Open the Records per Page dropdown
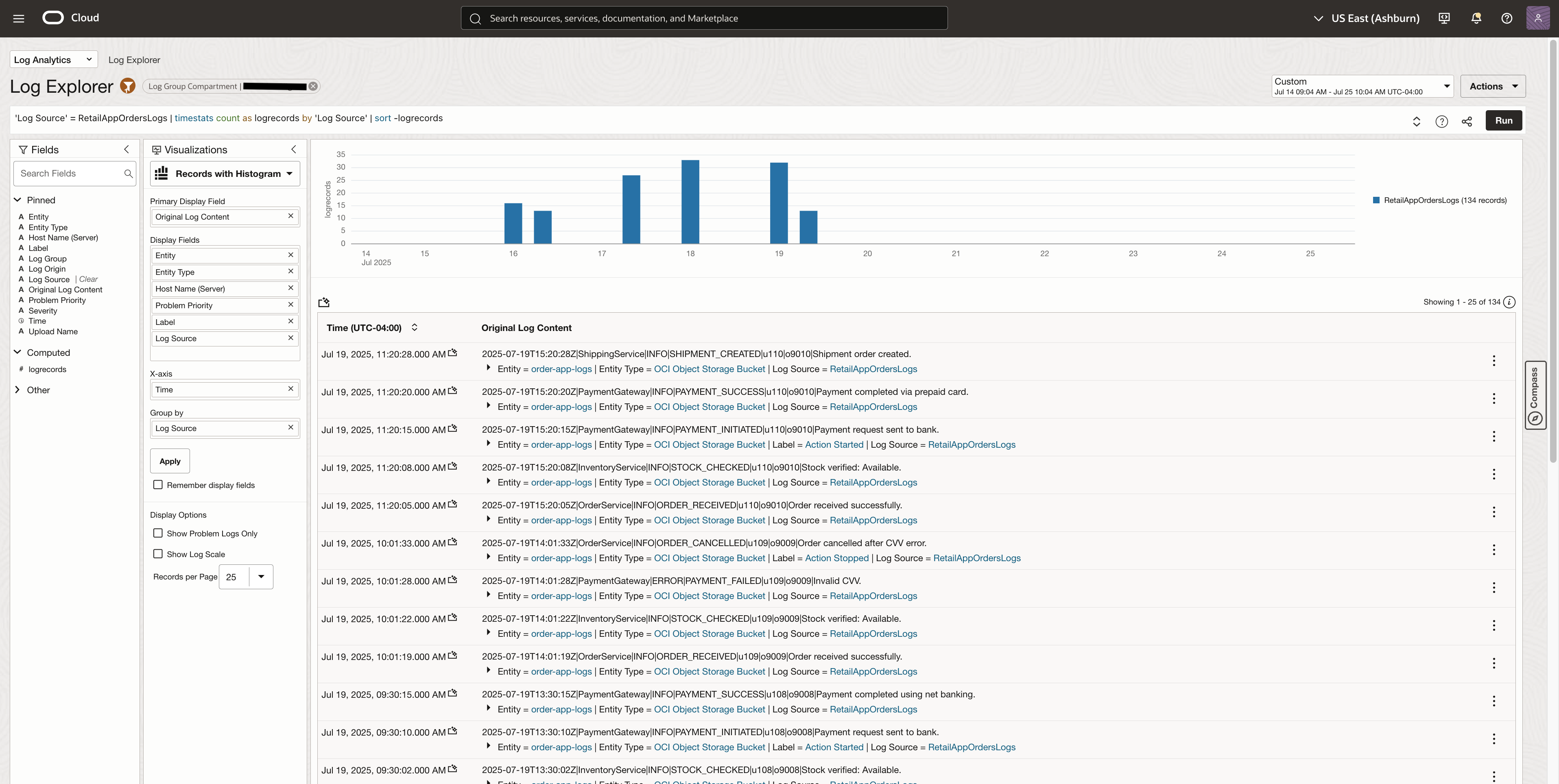 (261, 577)
